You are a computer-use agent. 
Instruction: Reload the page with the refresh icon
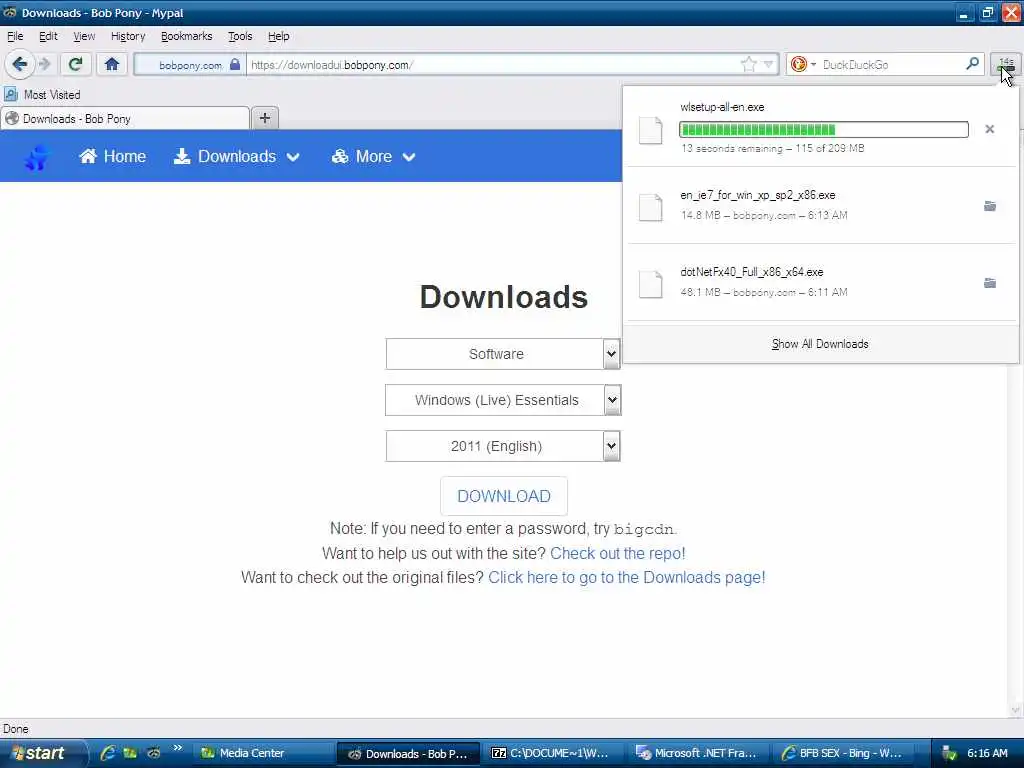[75, 64]
